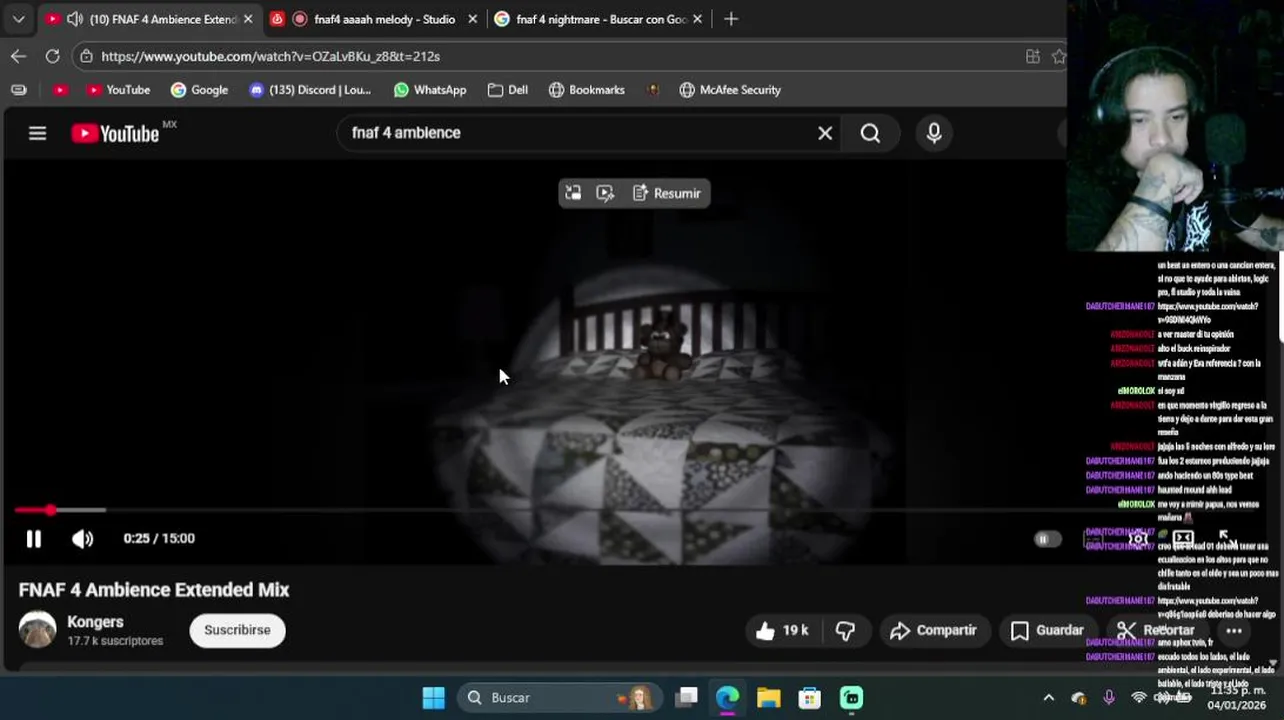
Task: Toggle the autoplay switch
Action: (x=1046, y=539)
